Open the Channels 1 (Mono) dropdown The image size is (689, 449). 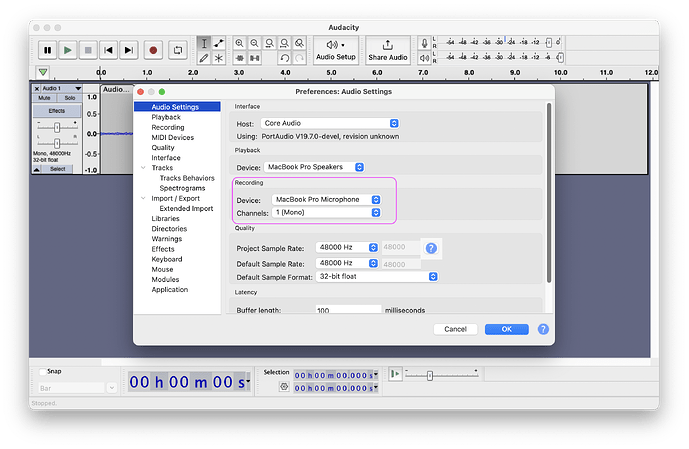click(326, 213)
